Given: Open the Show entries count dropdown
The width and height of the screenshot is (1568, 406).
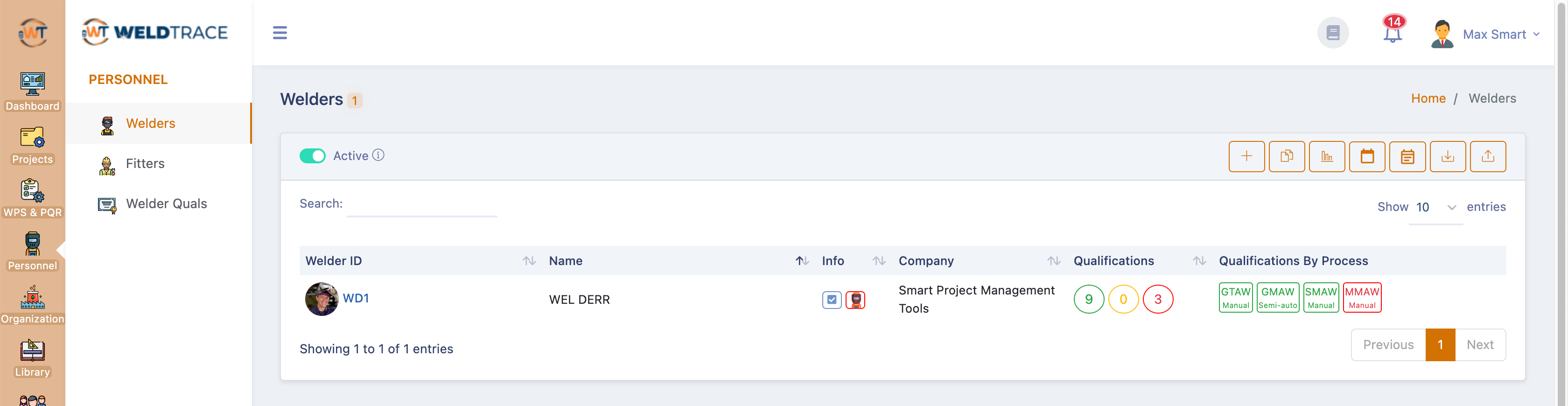Looking at the screenshot, I should pyautogui.click(x=1435, y=208).
